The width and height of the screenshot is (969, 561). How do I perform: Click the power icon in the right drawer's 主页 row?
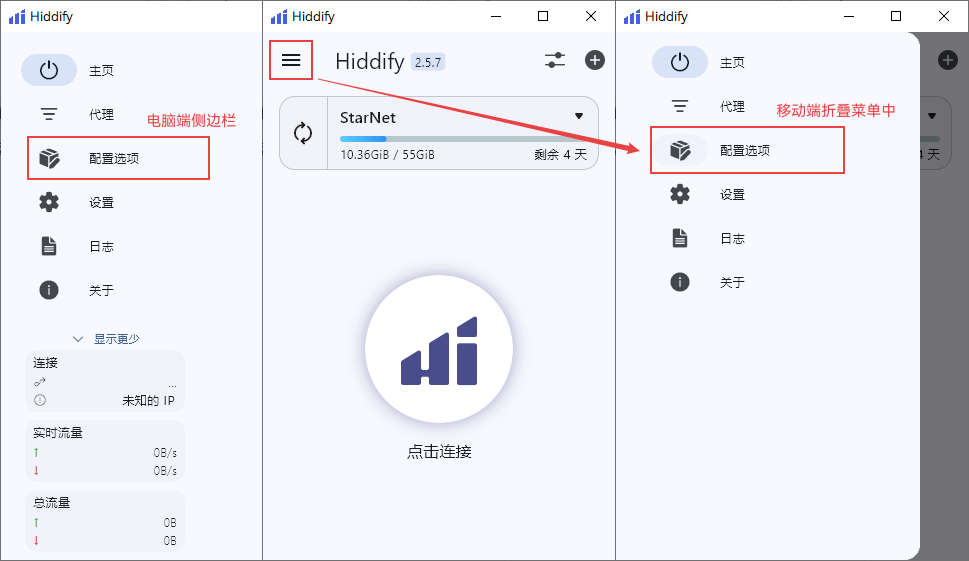tap(680, 62)
